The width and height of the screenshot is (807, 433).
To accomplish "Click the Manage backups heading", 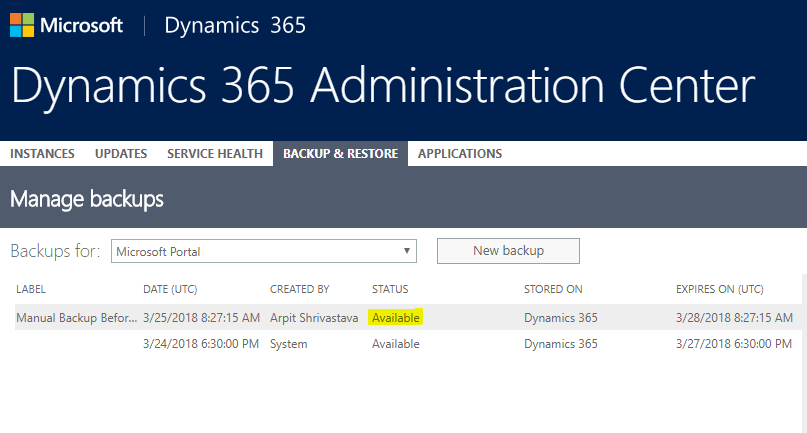I will pos(86,199).
